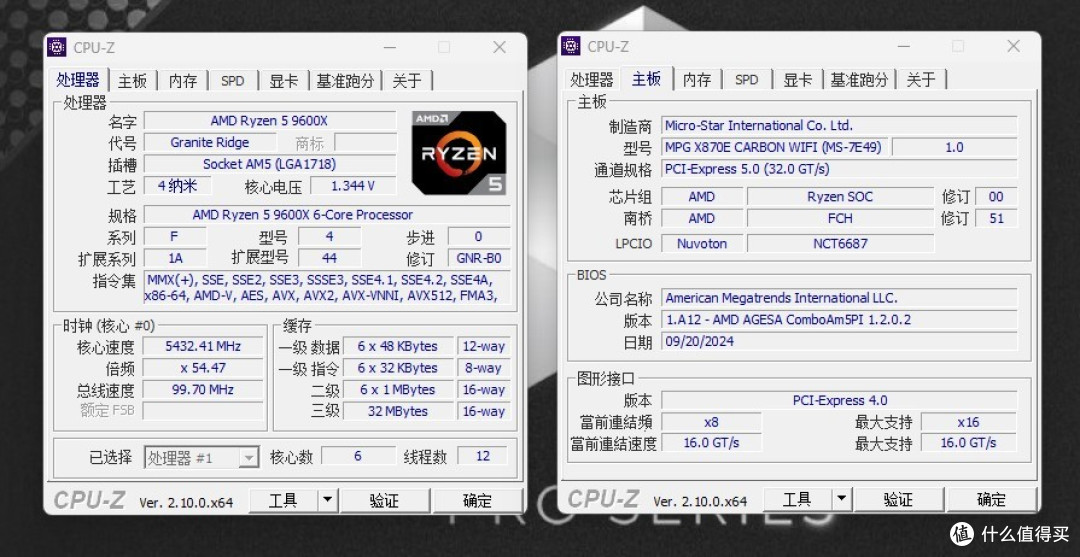The image size is (1080, 557).
Task: Open 显卡 tab in left CPU-Z window
Action: pos(283,81)
